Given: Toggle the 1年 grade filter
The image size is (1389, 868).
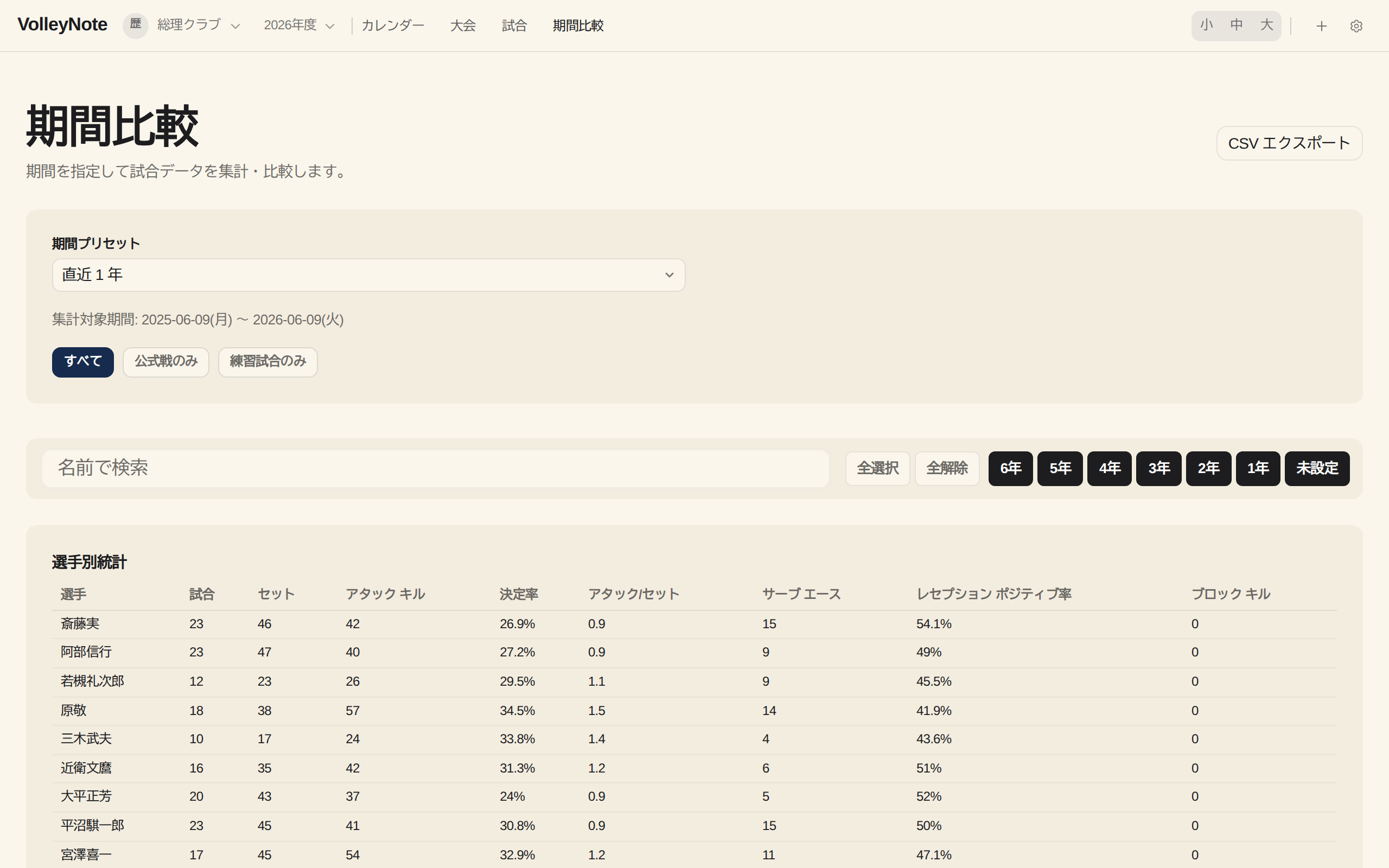Looking at the screenshot, I should (x=1258, y=468).
